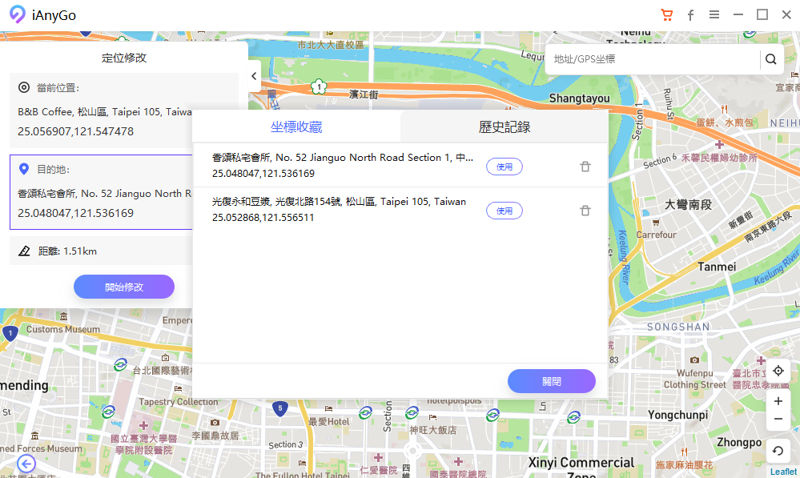This screenshot has width=800, height=478.
Task: Open the Leaflet attribution link
Action: 783,472
